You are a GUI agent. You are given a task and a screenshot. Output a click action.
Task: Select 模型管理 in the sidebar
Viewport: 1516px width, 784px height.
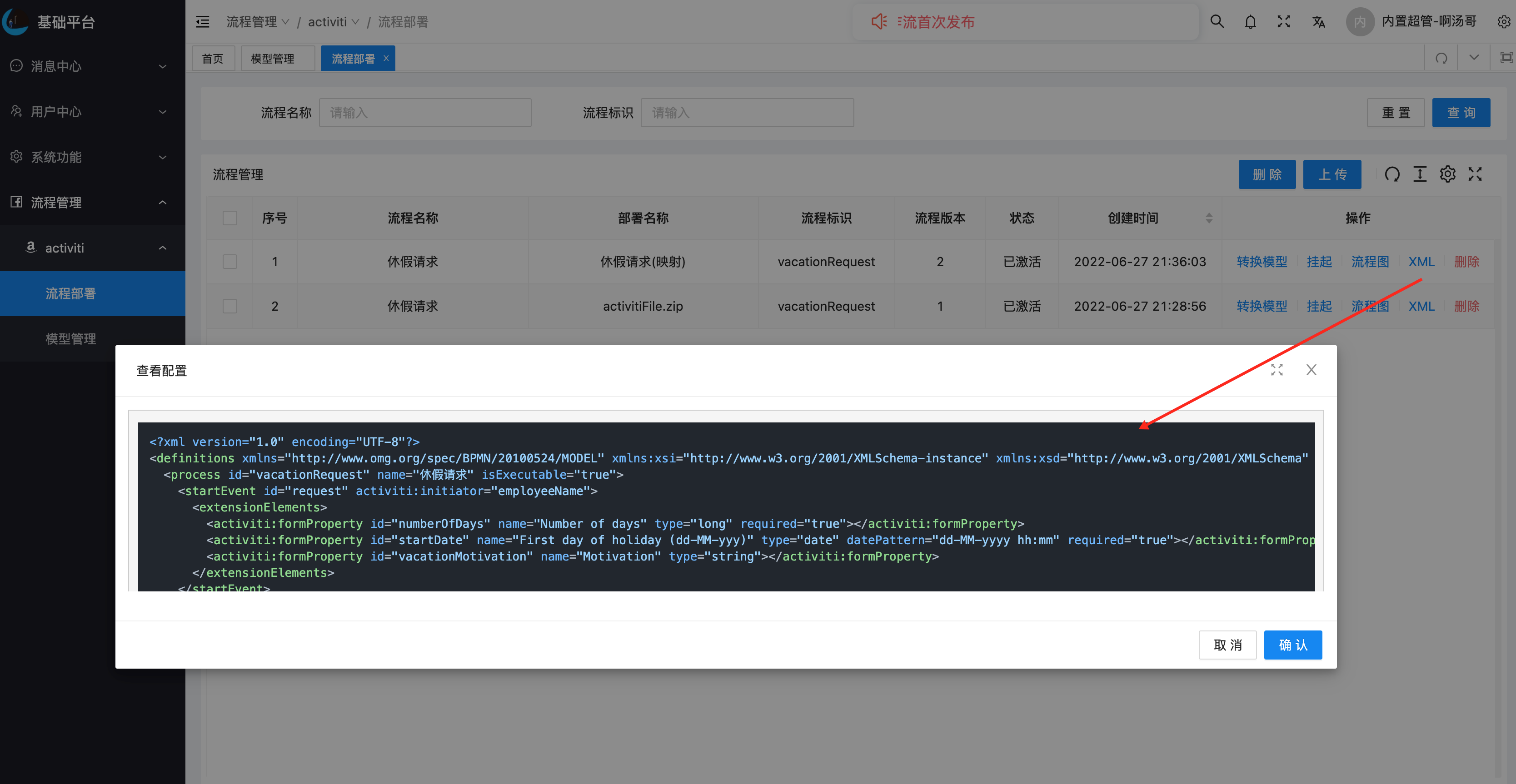(x=70, y=339)
